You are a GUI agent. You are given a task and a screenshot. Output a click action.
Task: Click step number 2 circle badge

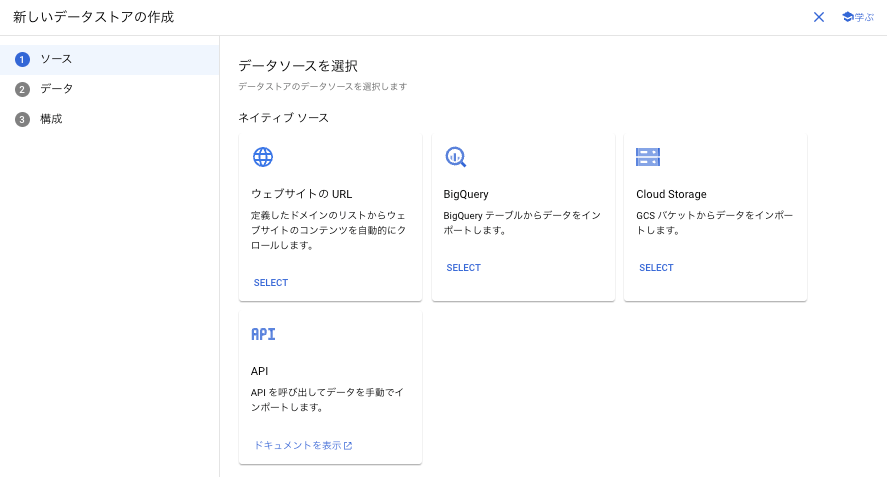22,89
